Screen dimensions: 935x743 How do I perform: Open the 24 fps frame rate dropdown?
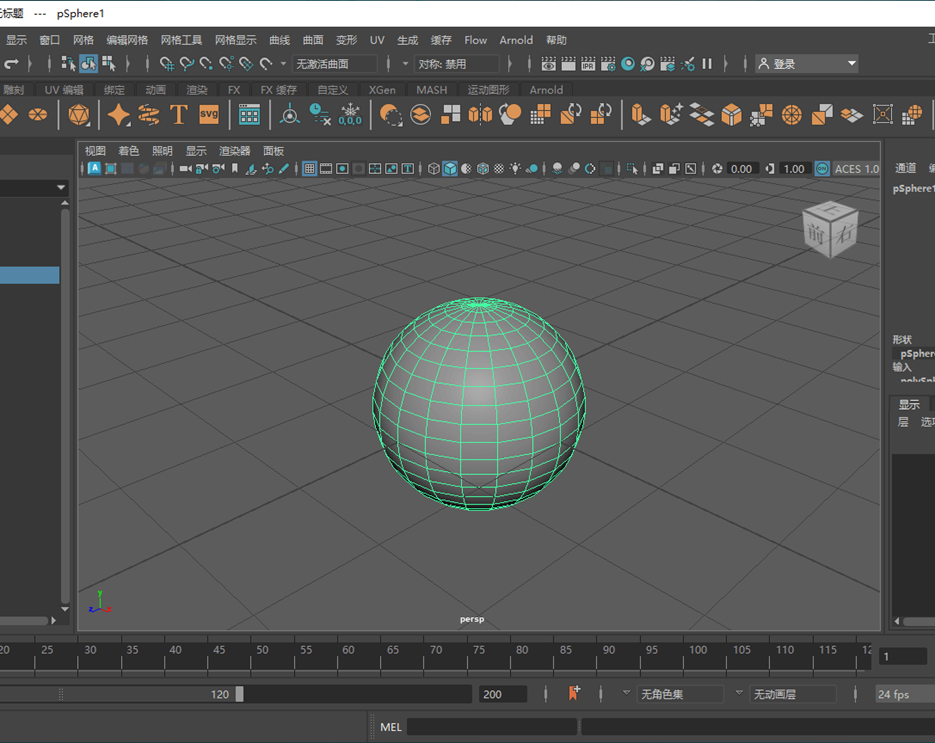coord(904,694)
